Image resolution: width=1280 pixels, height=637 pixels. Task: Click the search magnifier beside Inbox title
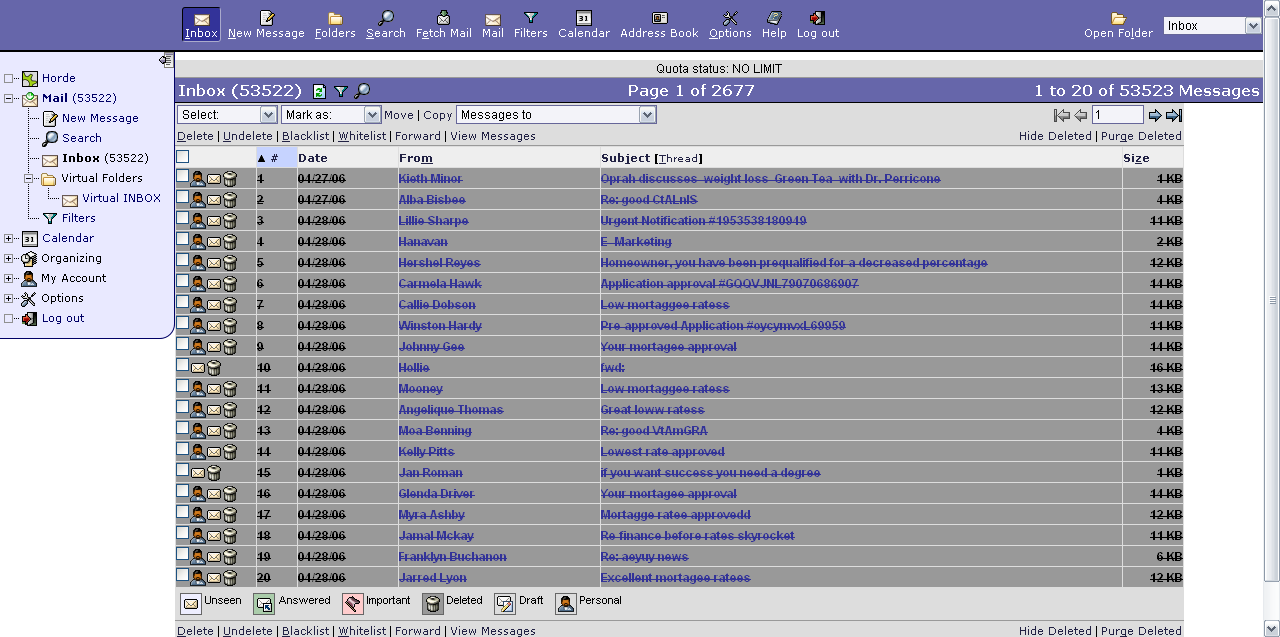click(x=362, y=91)
